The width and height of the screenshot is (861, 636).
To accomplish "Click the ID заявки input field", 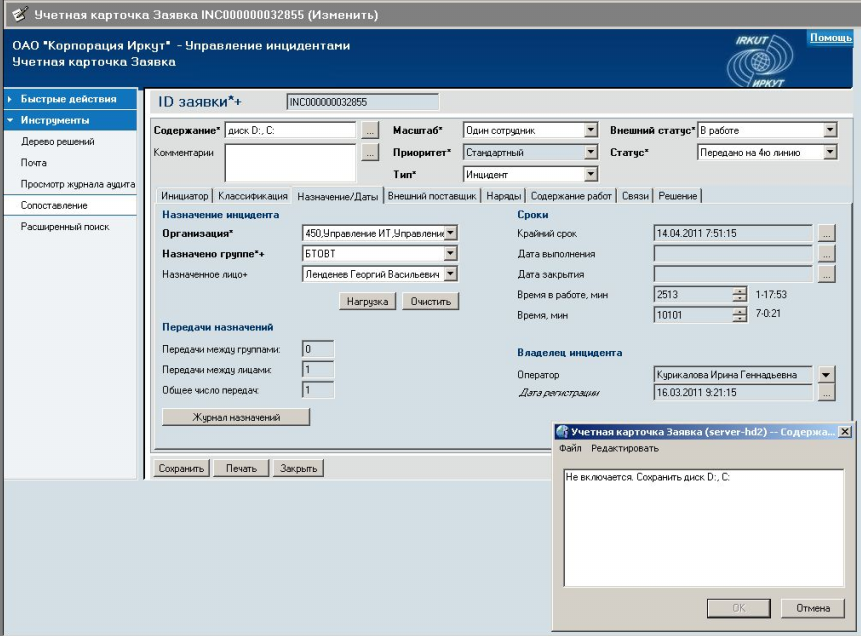I will coord(362,102).
